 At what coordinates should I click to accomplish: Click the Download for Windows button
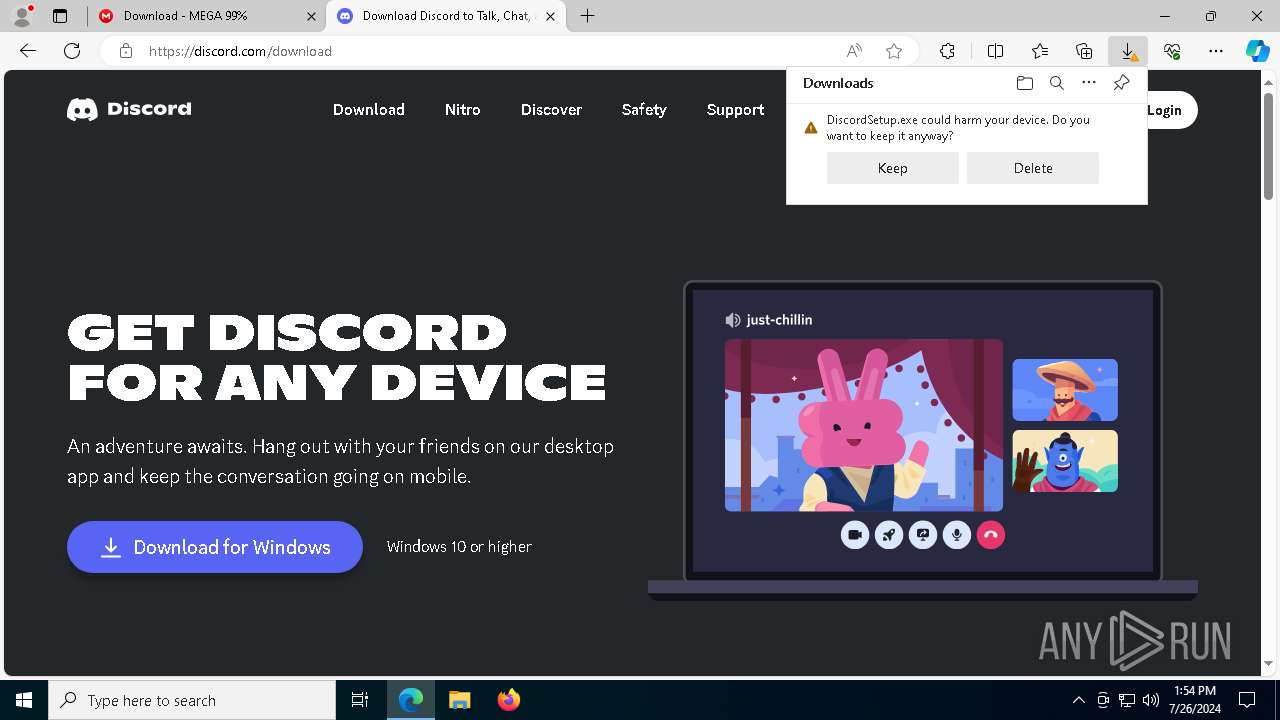pyautogui.click(x=215, y=547)
